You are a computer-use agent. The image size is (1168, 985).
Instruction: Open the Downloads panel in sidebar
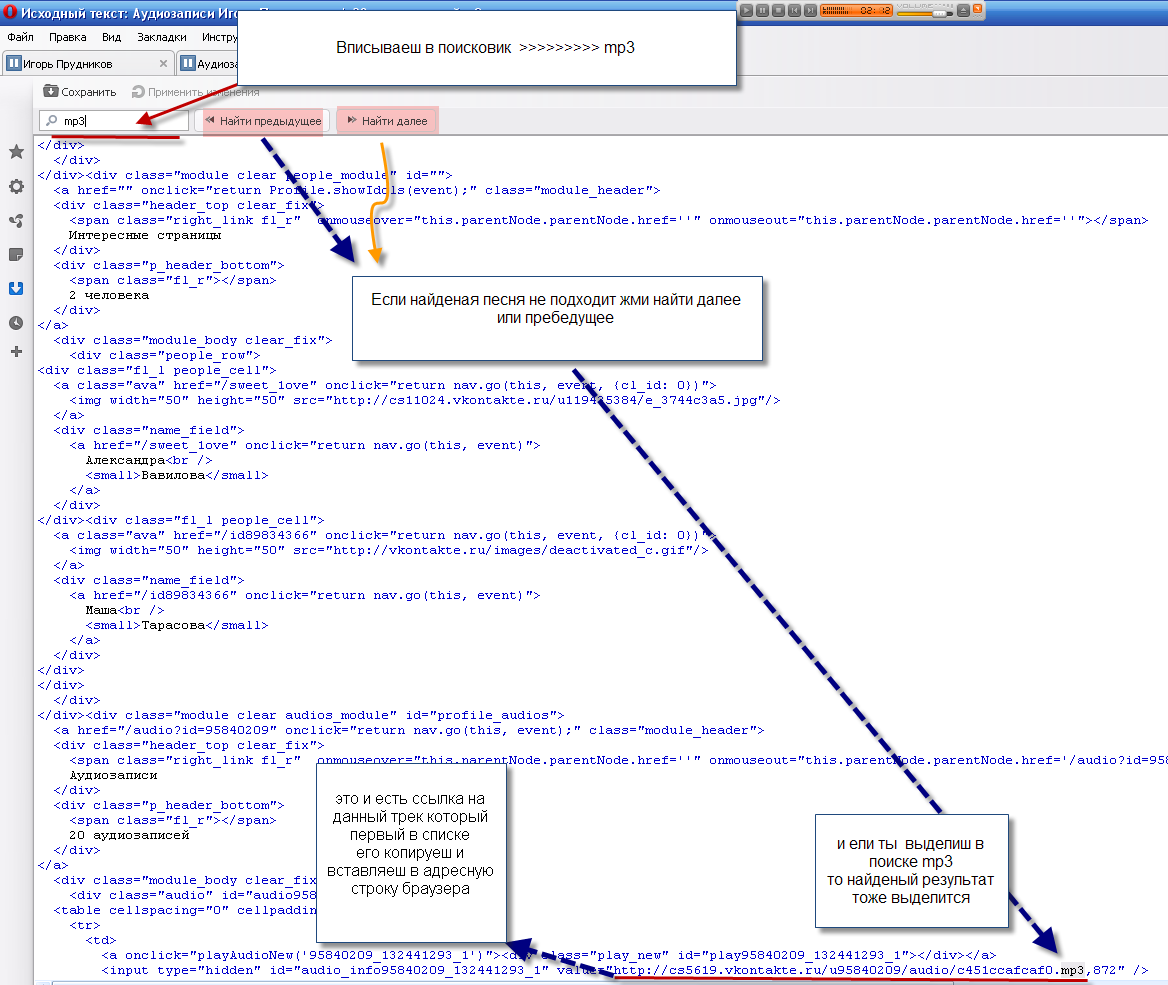click(16, 288)
